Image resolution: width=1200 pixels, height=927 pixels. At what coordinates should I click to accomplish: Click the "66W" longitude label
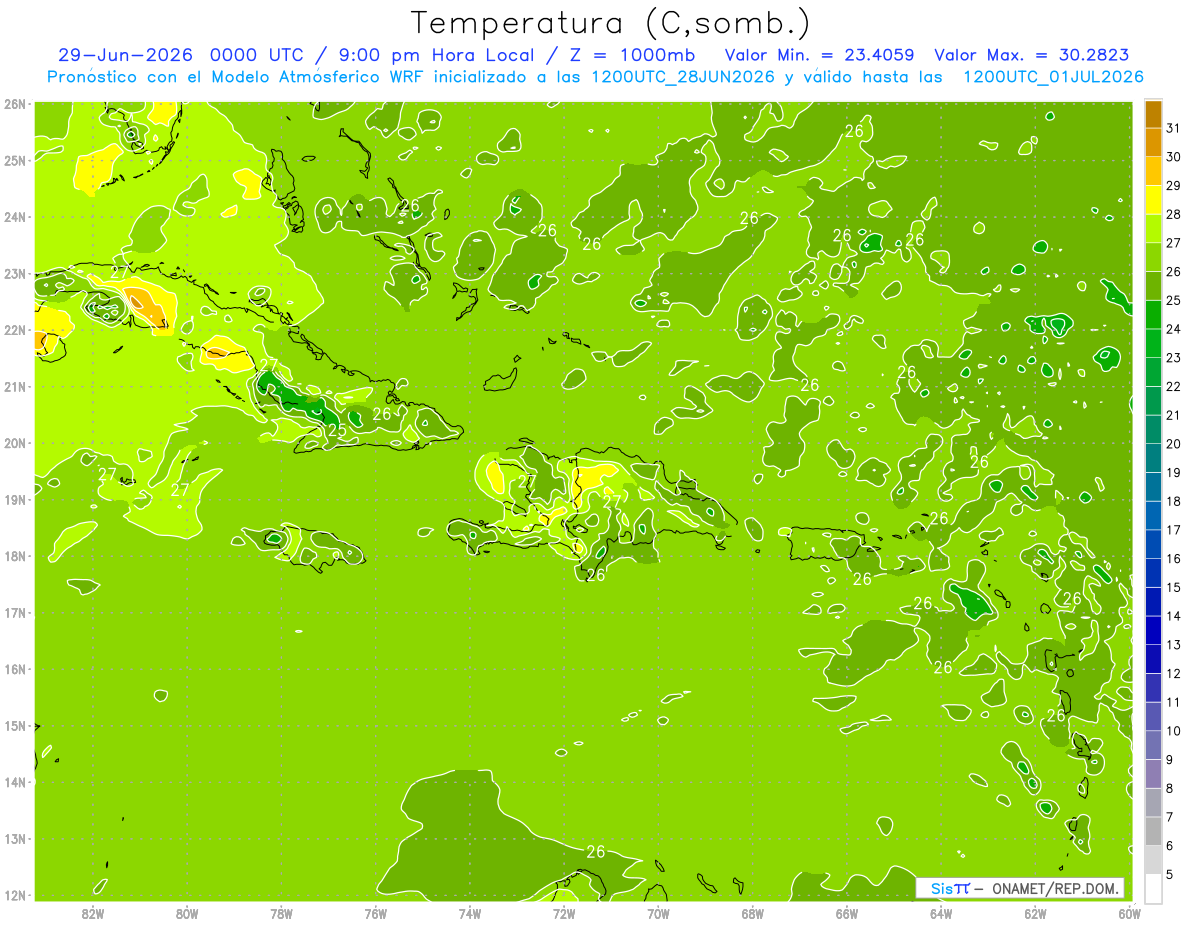point(847,912)
